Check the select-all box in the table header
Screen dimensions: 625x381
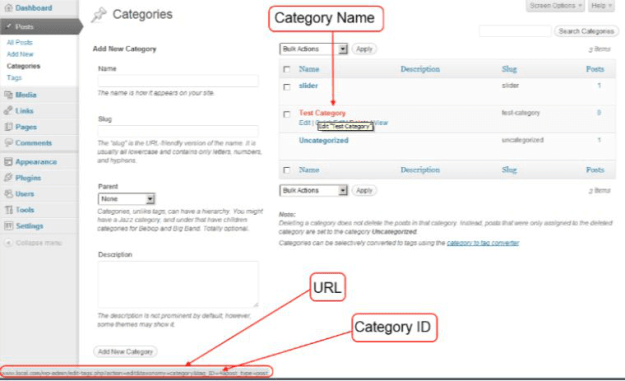[x=287, y=69]
